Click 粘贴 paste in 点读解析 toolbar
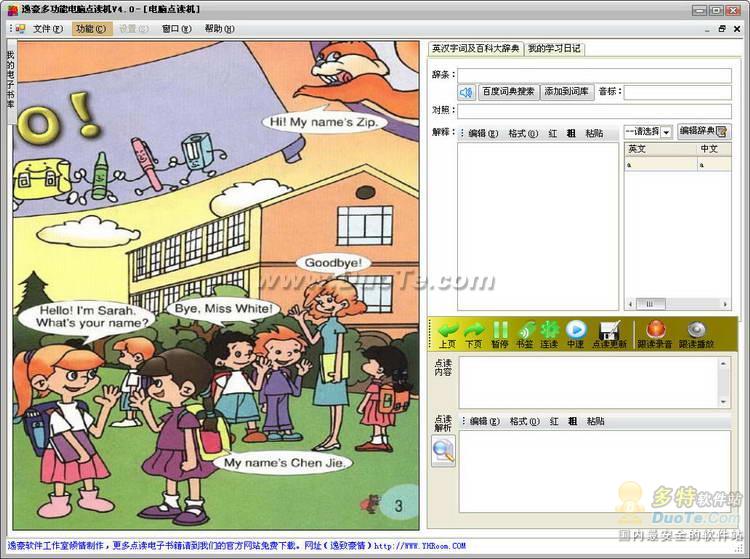Image resolution: width=750 pixels, height=559 pixels. 596,421
